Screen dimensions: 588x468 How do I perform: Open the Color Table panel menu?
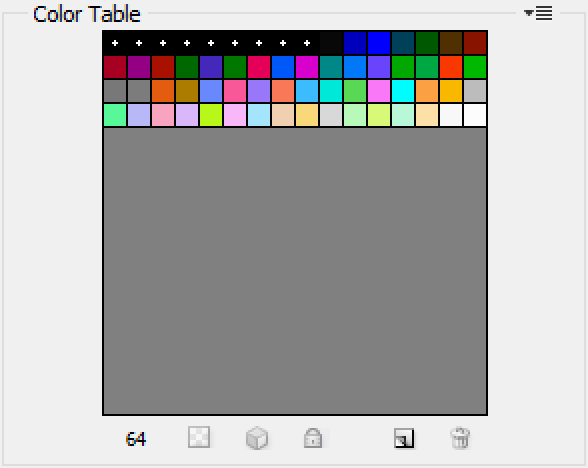[x=538, y=14]
